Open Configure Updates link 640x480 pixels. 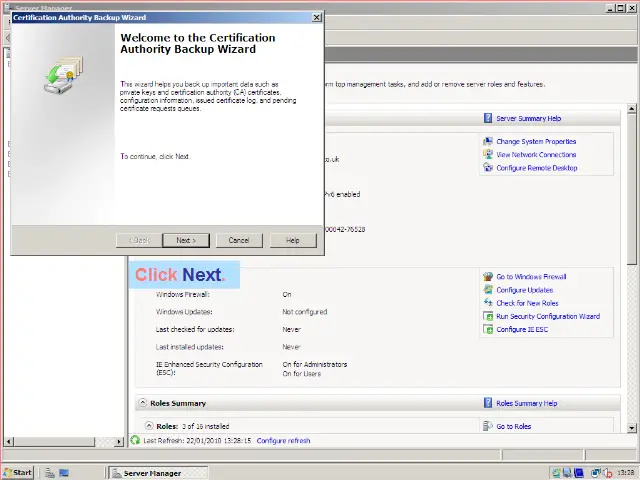point(524,290)
